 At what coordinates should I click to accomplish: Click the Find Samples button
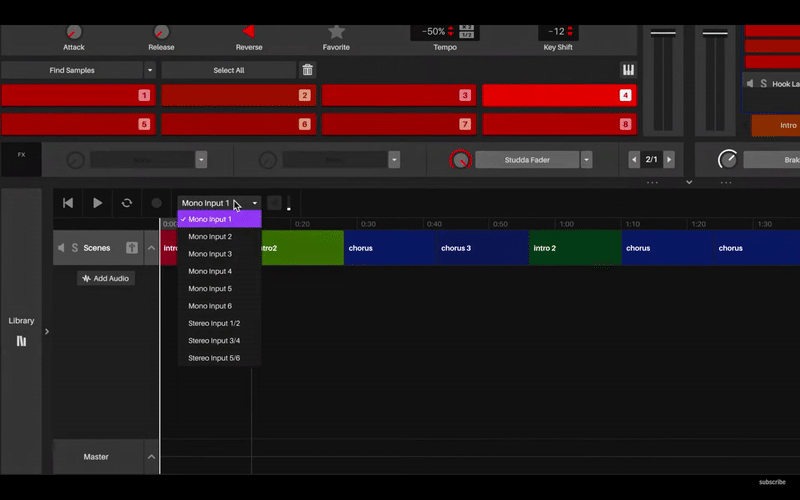coord(72,70)
